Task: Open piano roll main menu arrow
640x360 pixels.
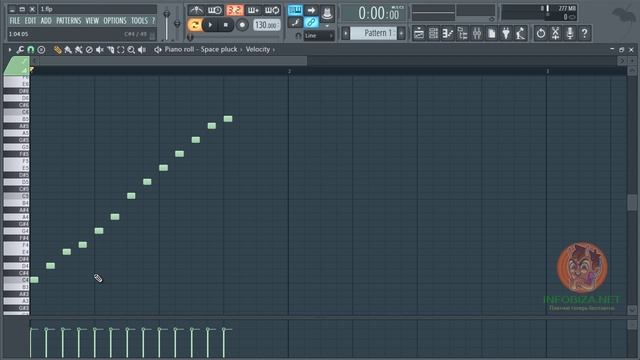Action: tap(10, 50)
